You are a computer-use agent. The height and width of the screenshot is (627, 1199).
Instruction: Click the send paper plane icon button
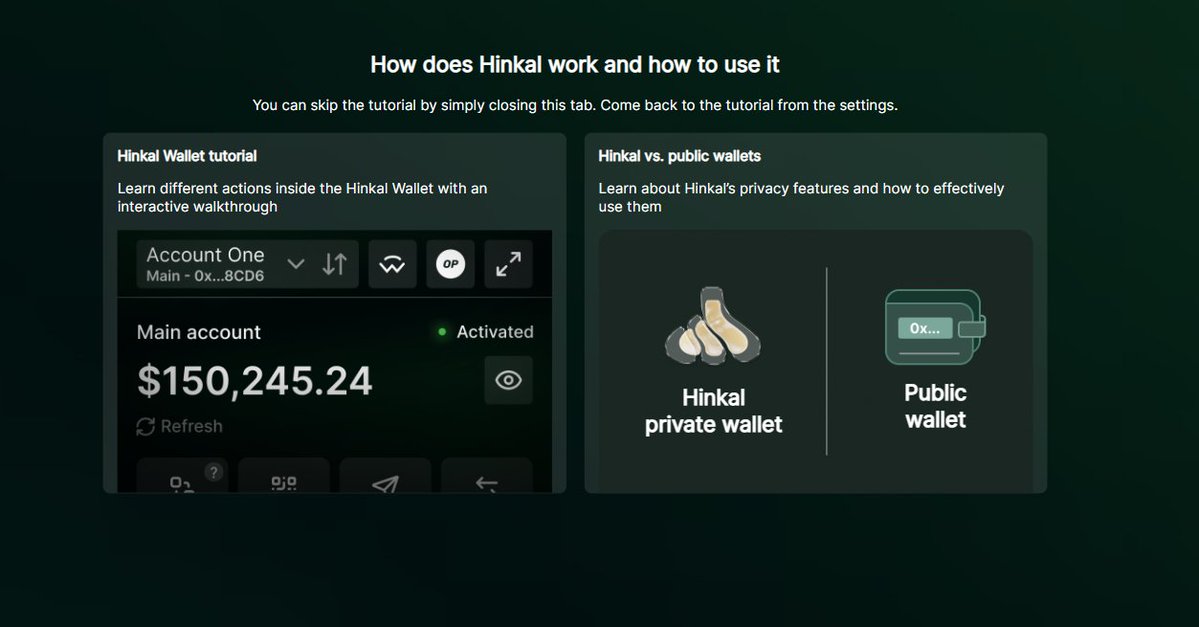click(385, 476)
